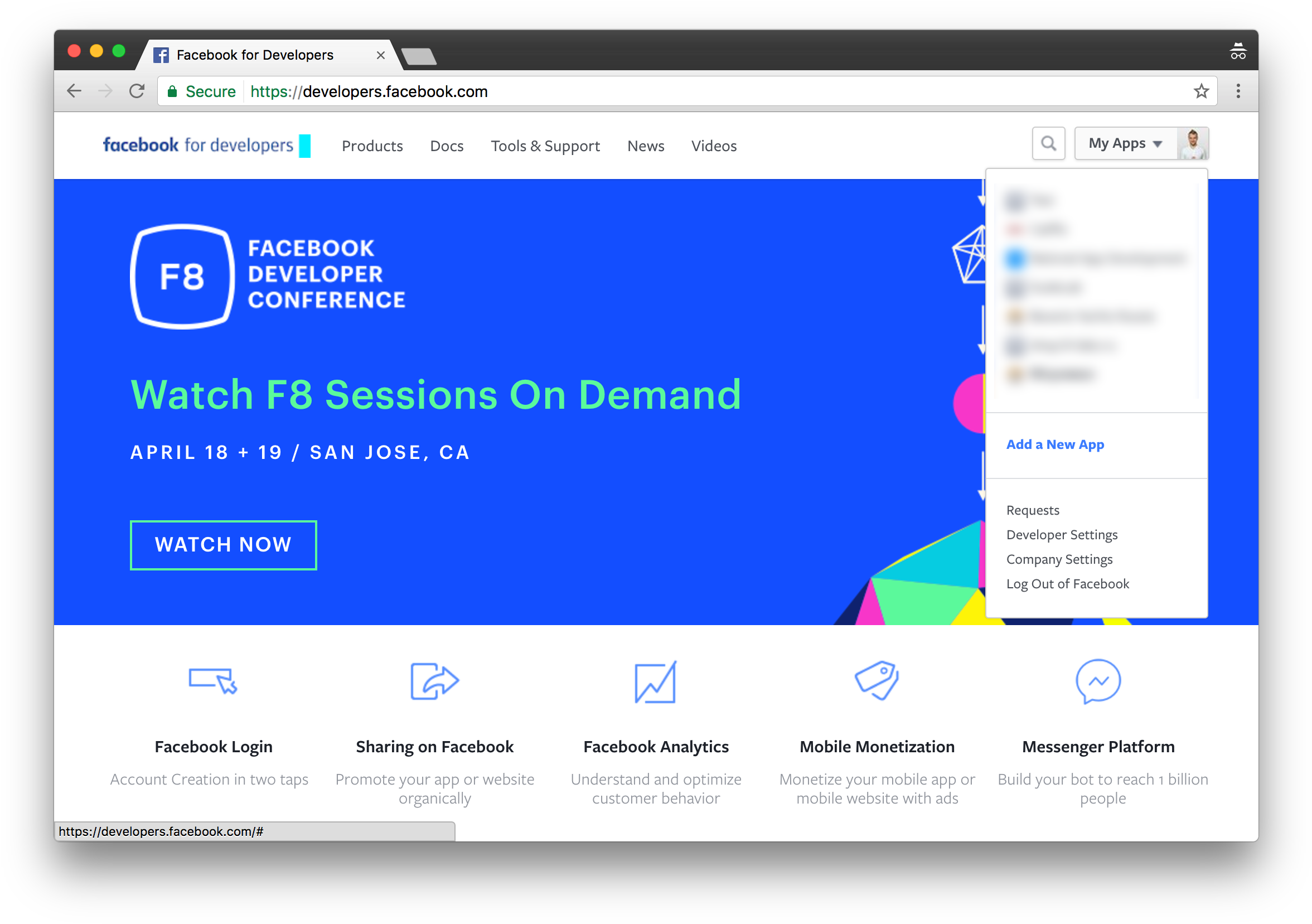The width and height of the screenshot is (1312, 924).
Task: Click the APRIL 18 + 19 / SAN JOSE text
Action: click(x=300, y=452)
